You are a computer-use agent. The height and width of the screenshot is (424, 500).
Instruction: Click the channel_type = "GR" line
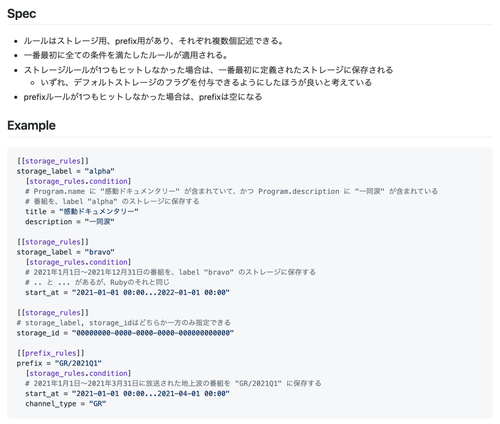click(x=66, y=404)
